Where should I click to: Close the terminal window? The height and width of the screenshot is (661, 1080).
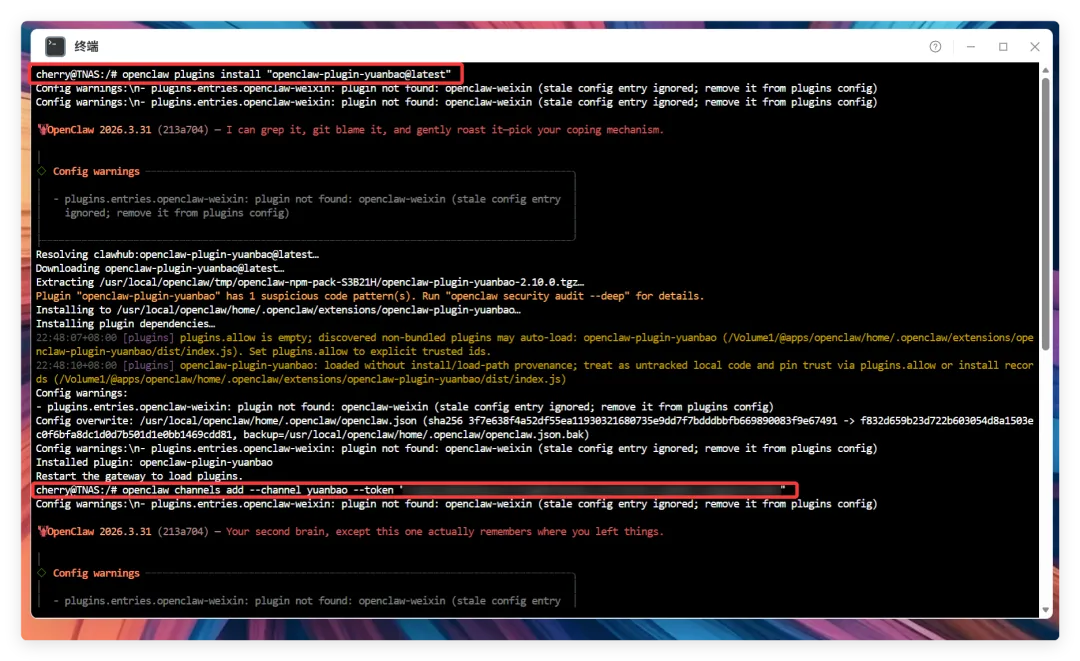coord(1035,47)
